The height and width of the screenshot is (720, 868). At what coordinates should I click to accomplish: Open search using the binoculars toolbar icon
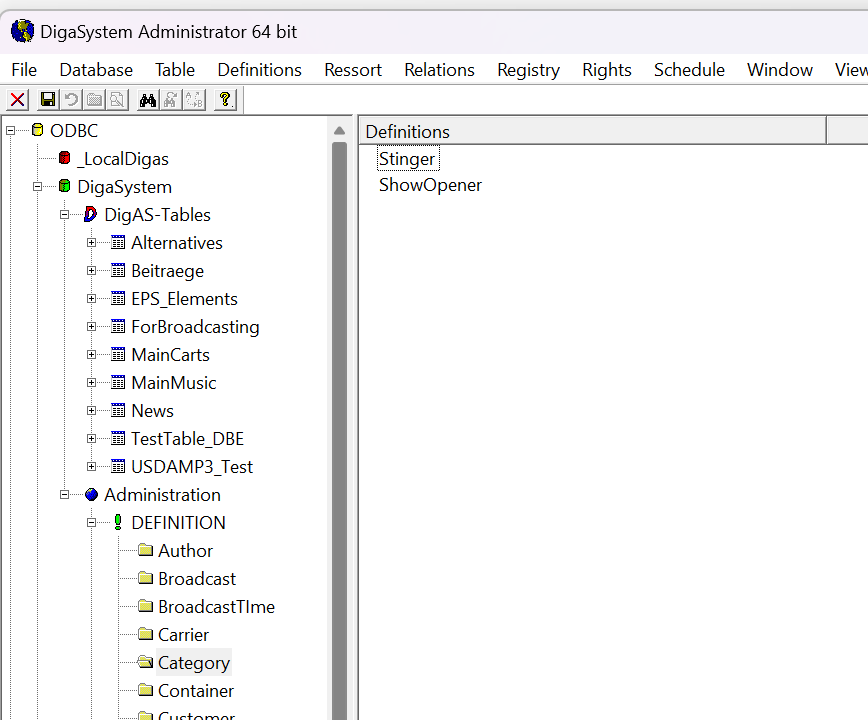point(146,99)
